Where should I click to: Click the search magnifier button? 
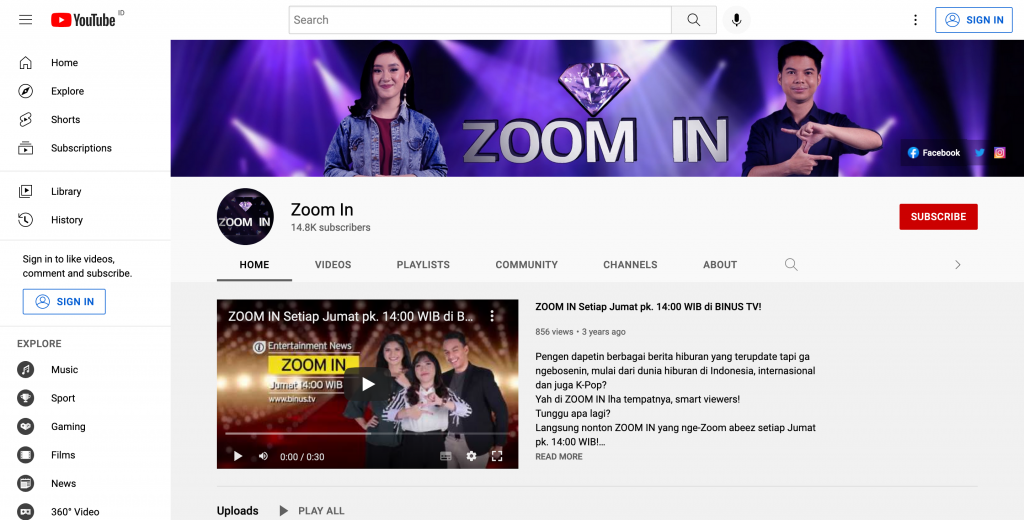pos(694,20)
